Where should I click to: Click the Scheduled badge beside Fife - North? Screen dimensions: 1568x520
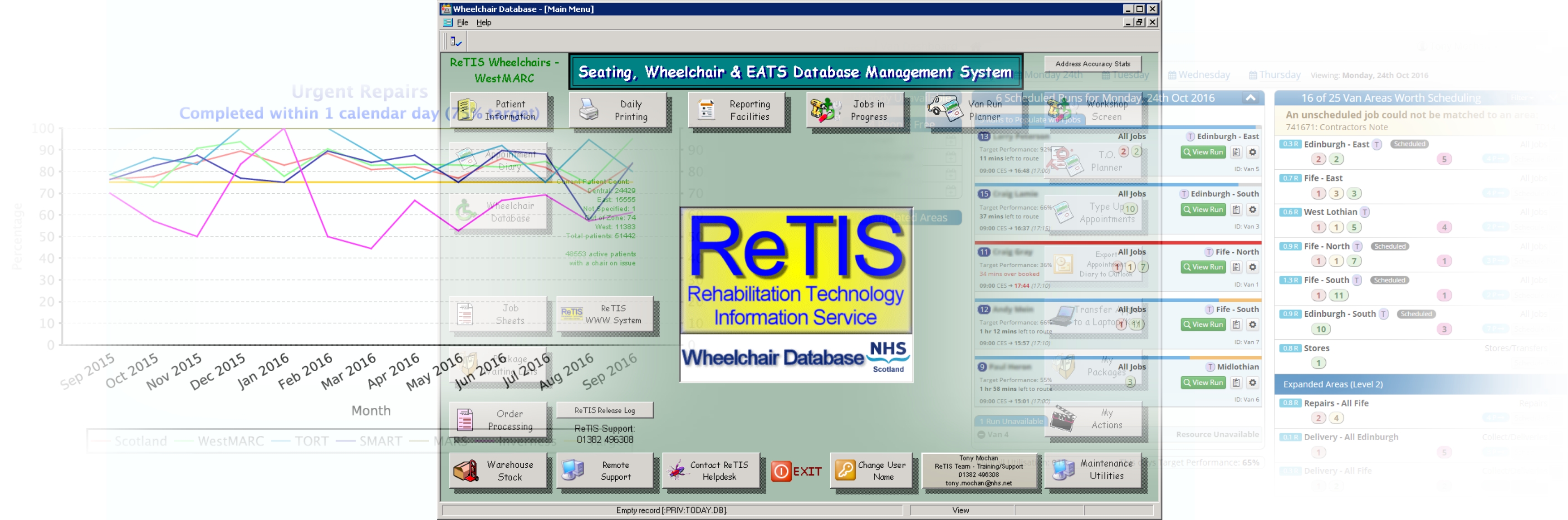tap(1390, 246)
